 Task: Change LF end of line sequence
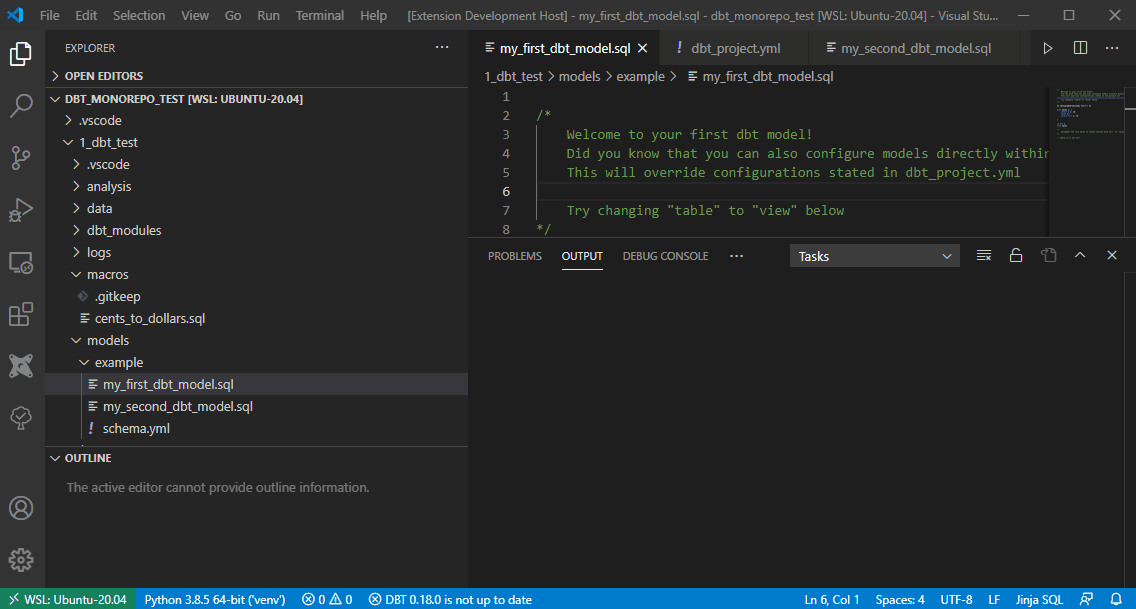click(994, 600)
